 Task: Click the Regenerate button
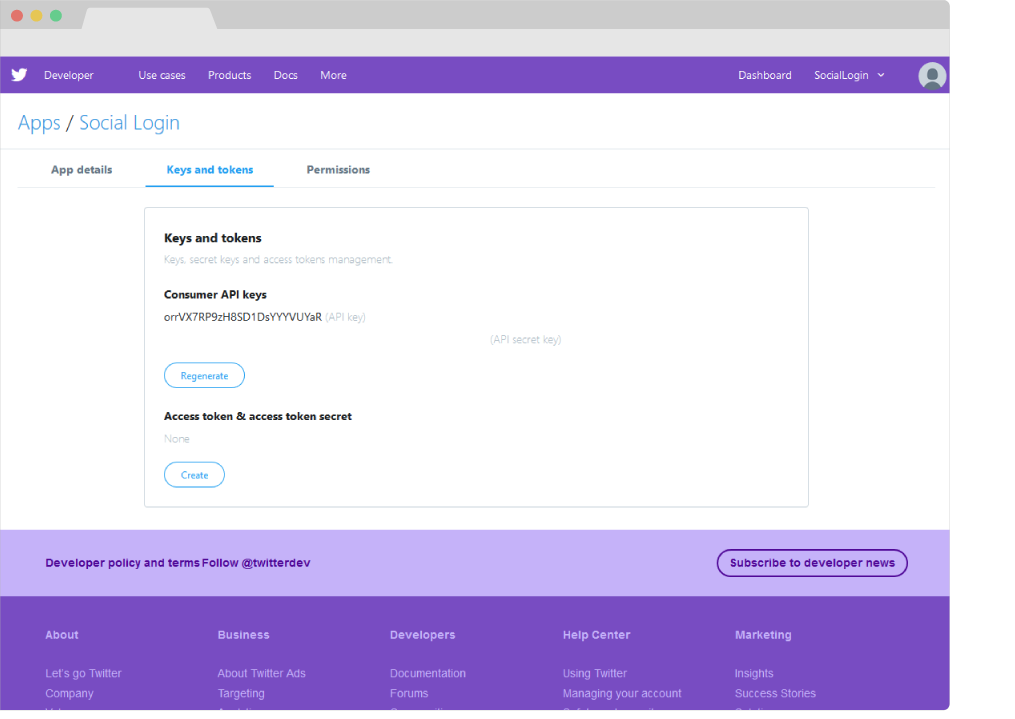(204, 376)
